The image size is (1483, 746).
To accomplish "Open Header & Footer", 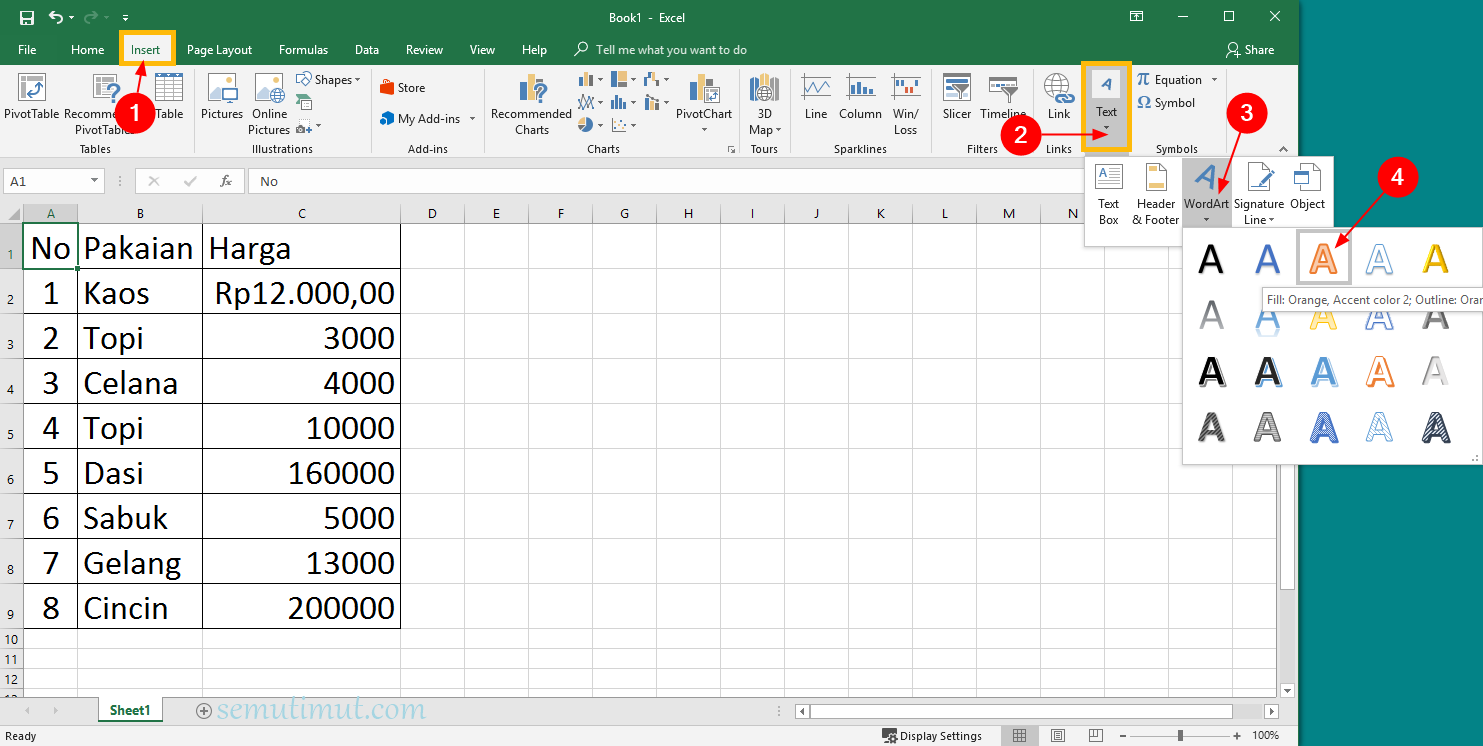I will click(1156, 194).
